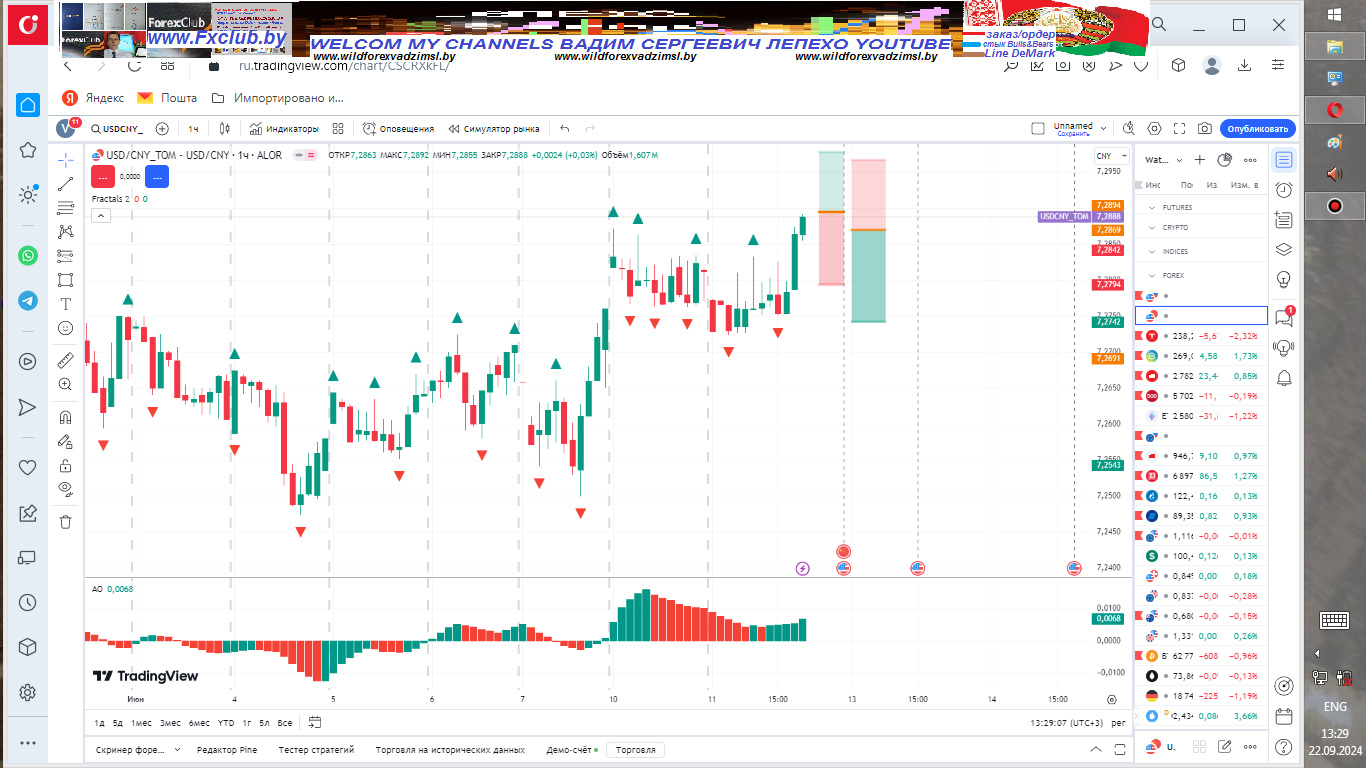The height and width of the screenshot is (768, 1366).
Task: Add a symbol to the watchlist
Action: pos(1199,160)
